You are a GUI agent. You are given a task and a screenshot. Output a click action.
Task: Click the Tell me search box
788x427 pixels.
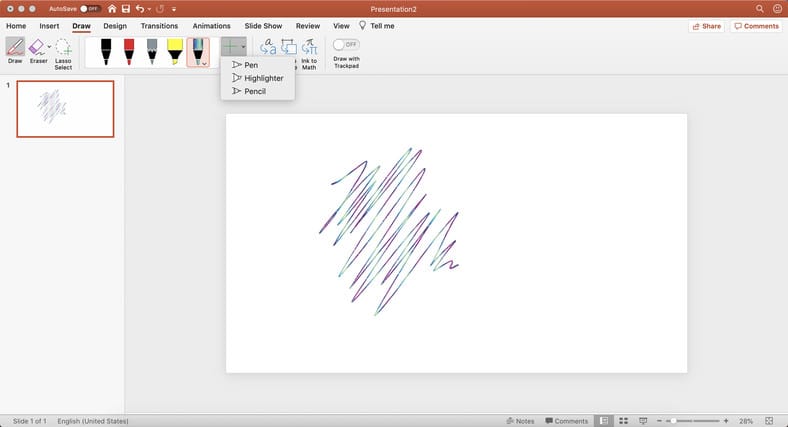(x=377, y=26)
